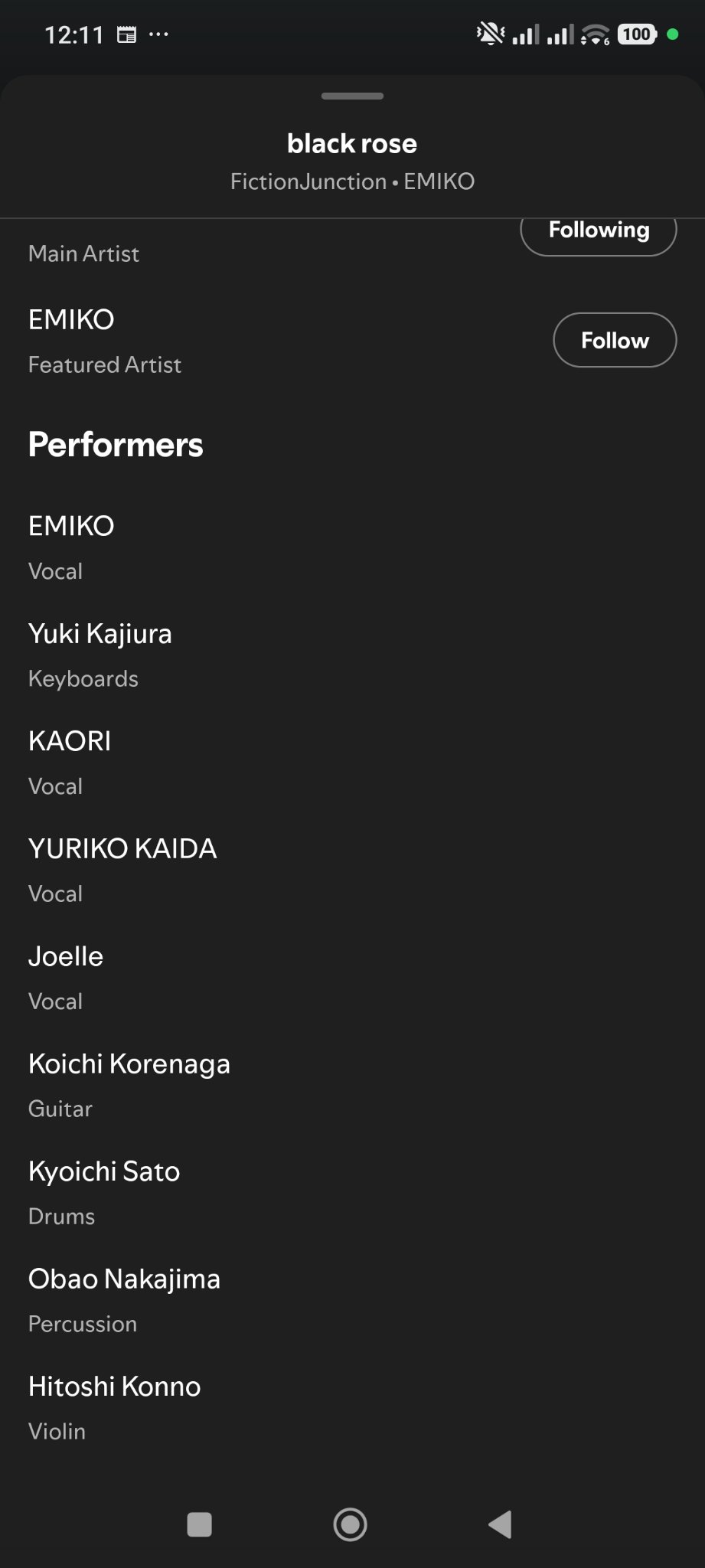Select performer Yuki Kajiura
Image resolution: width=705 pixels, height=1568 pixels.
click(x=100, y=634)
